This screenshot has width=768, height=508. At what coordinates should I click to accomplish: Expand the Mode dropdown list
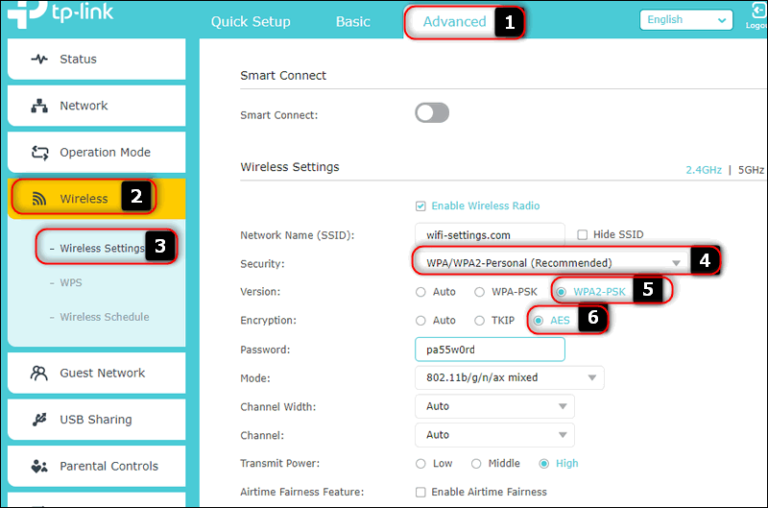pos(509,378)
